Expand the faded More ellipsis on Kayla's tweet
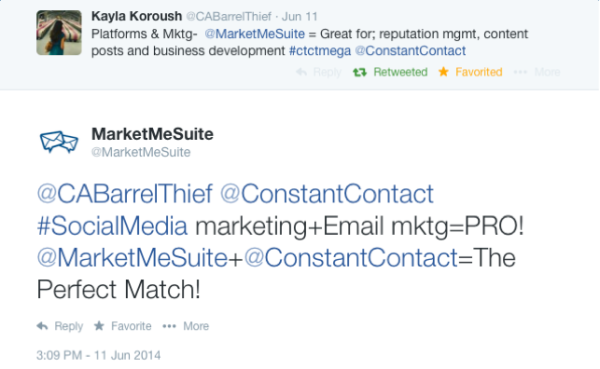 pyautogui.click(x=520, y=72)
